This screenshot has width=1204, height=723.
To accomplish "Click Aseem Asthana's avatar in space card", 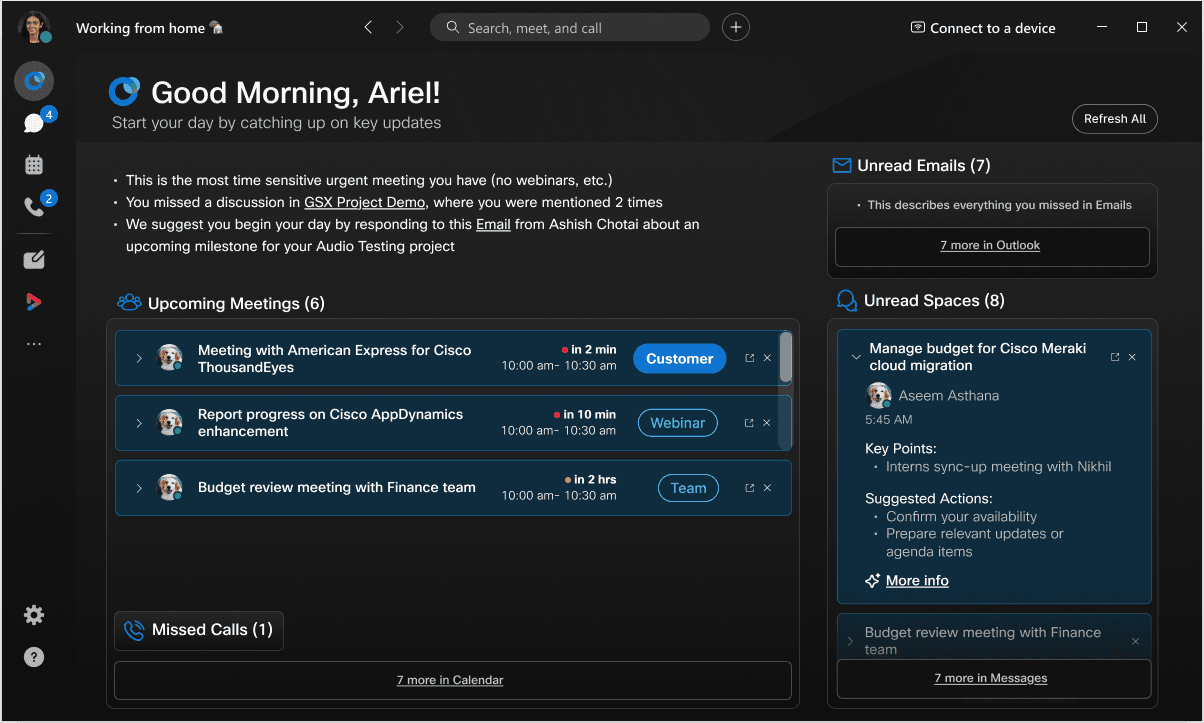I will (x=878, y=396).
